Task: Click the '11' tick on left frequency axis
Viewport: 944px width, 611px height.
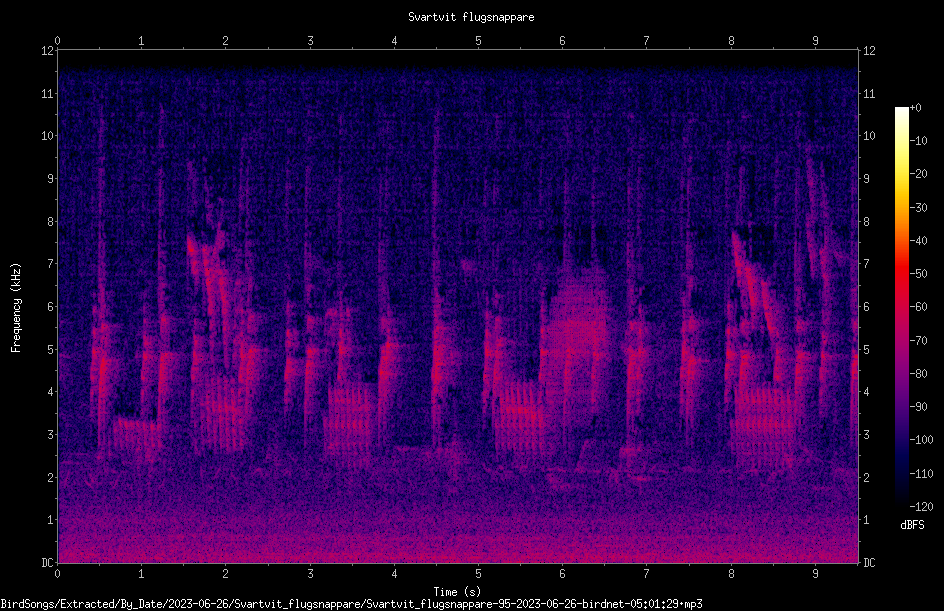Action: (x=47, y=93)
